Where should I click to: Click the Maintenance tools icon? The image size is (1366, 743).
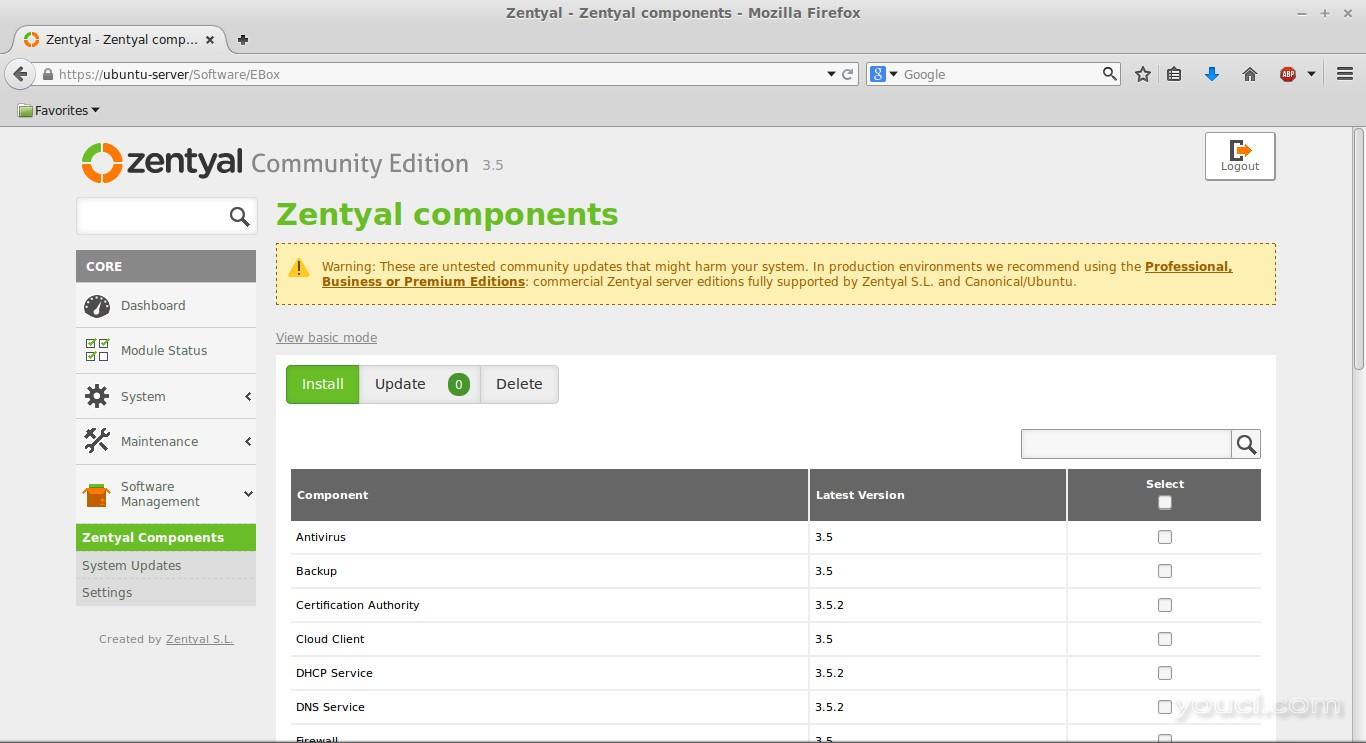tap(97, 440)
